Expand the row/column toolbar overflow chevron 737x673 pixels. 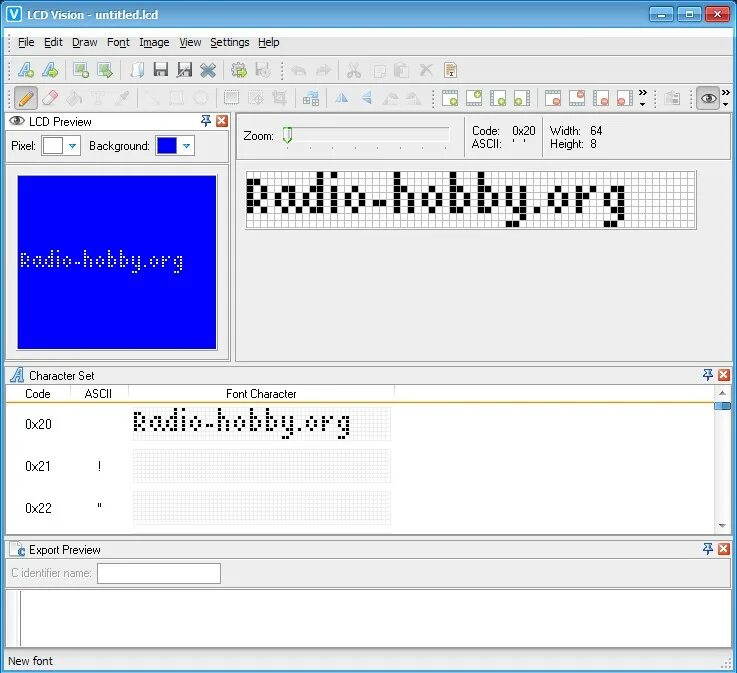[643, 97]
